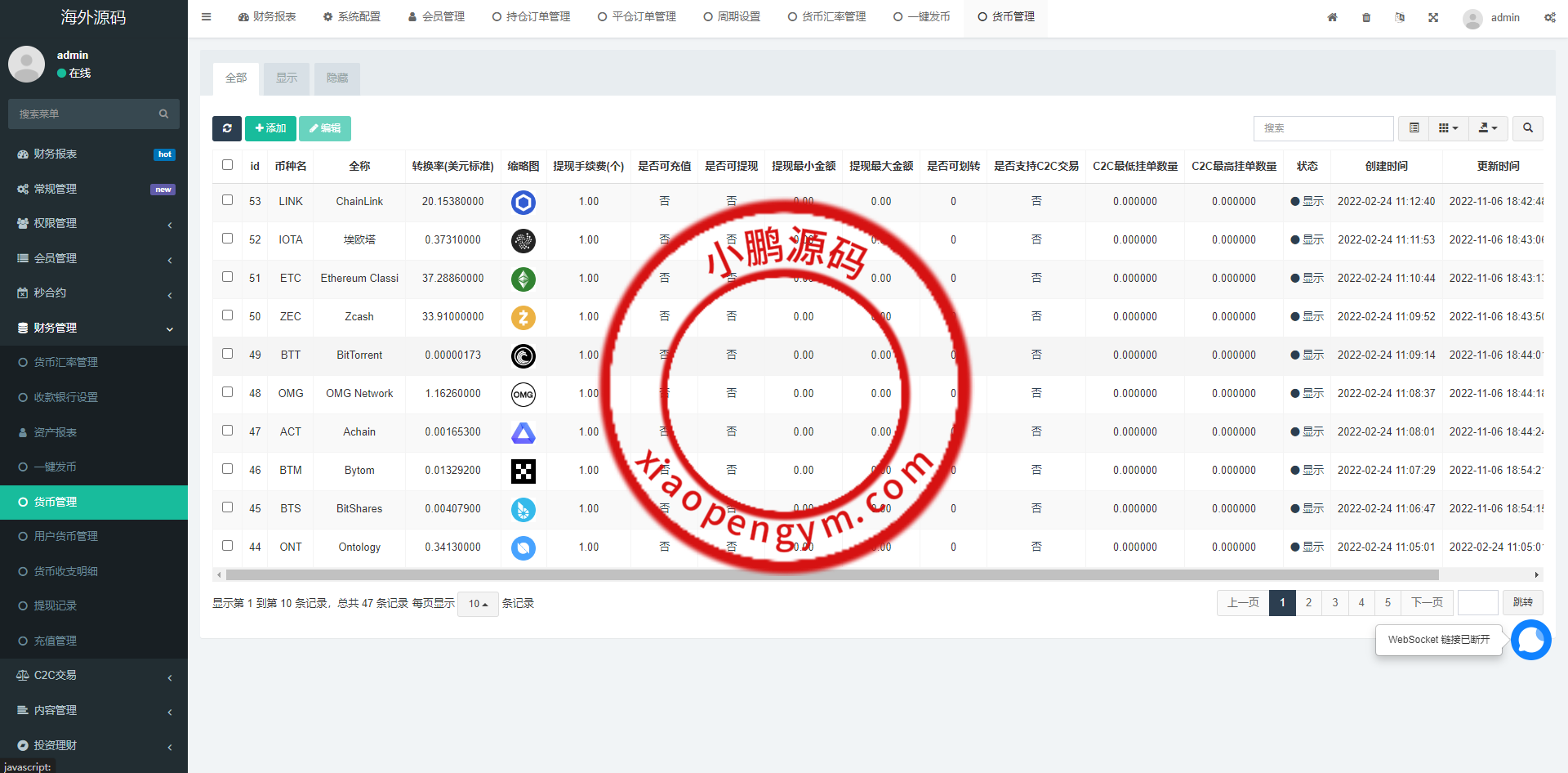Expand the C2C交易 sidebar menu

[94, 676]
